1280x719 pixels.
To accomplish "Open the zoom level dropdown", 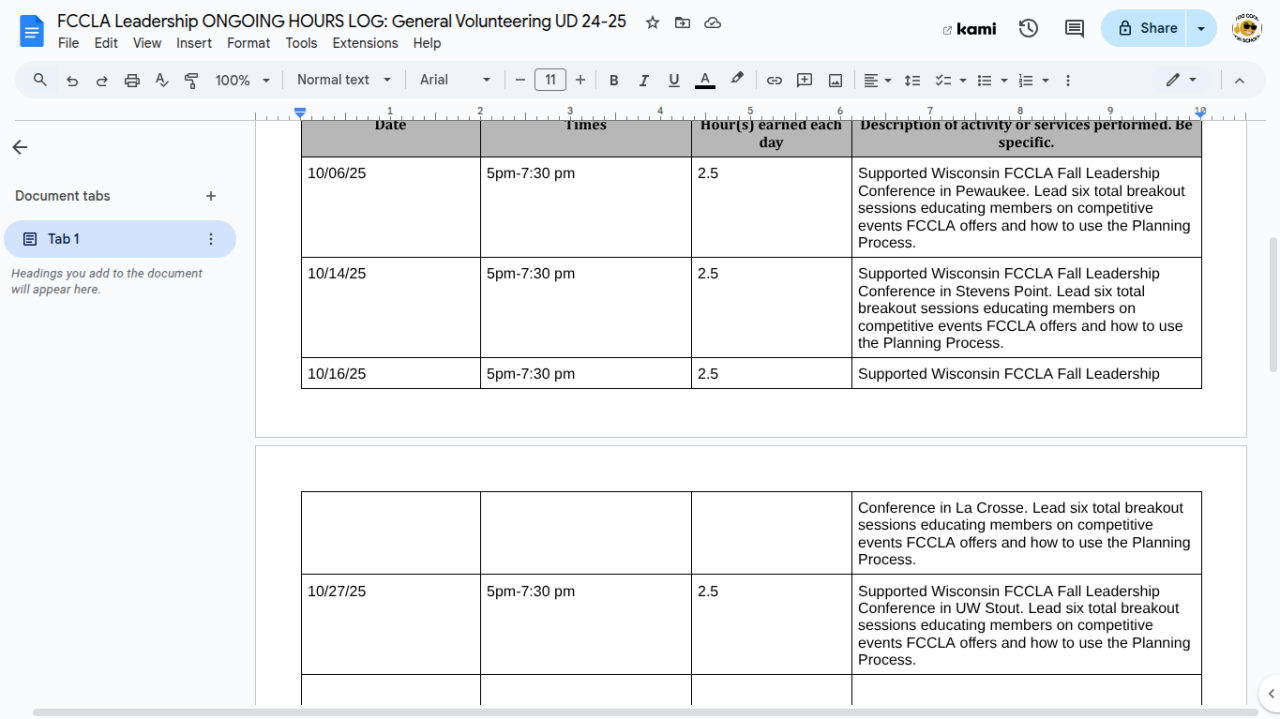I will click(243, 80).
